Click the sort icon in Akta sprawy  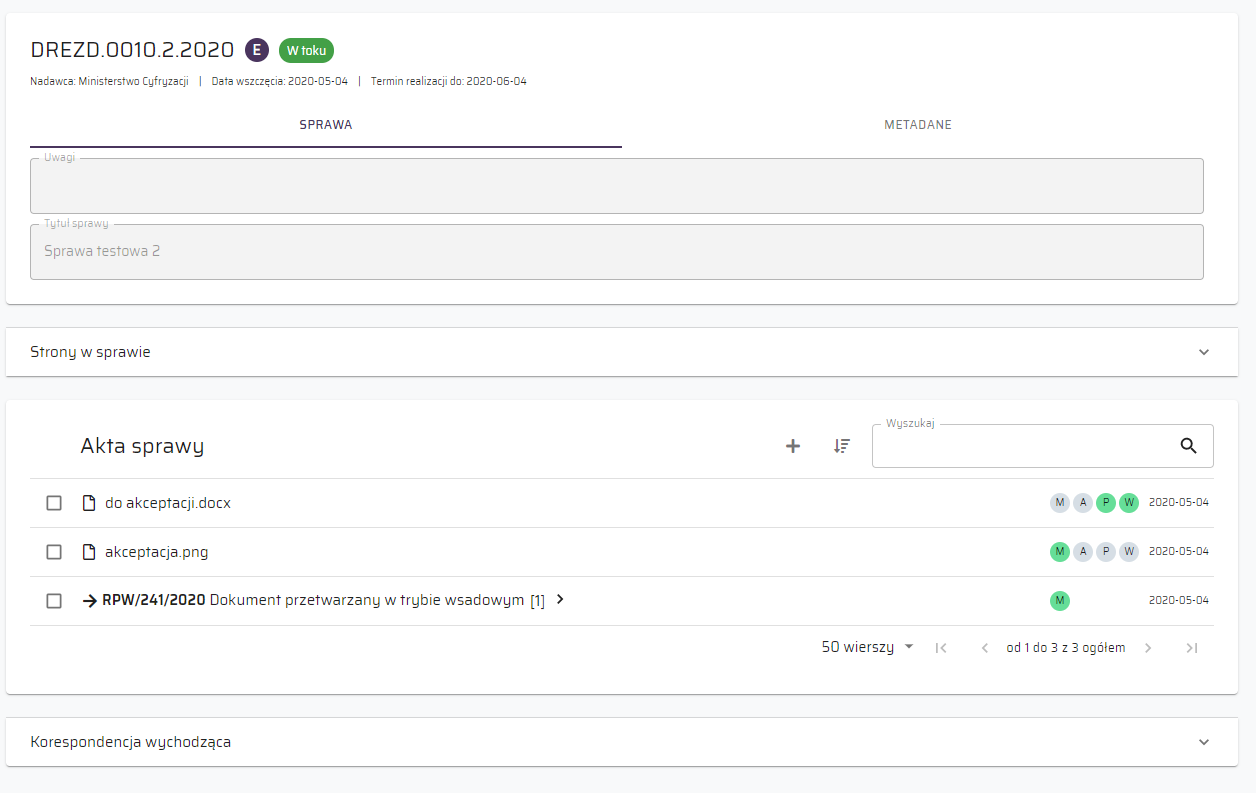point(842,446)
